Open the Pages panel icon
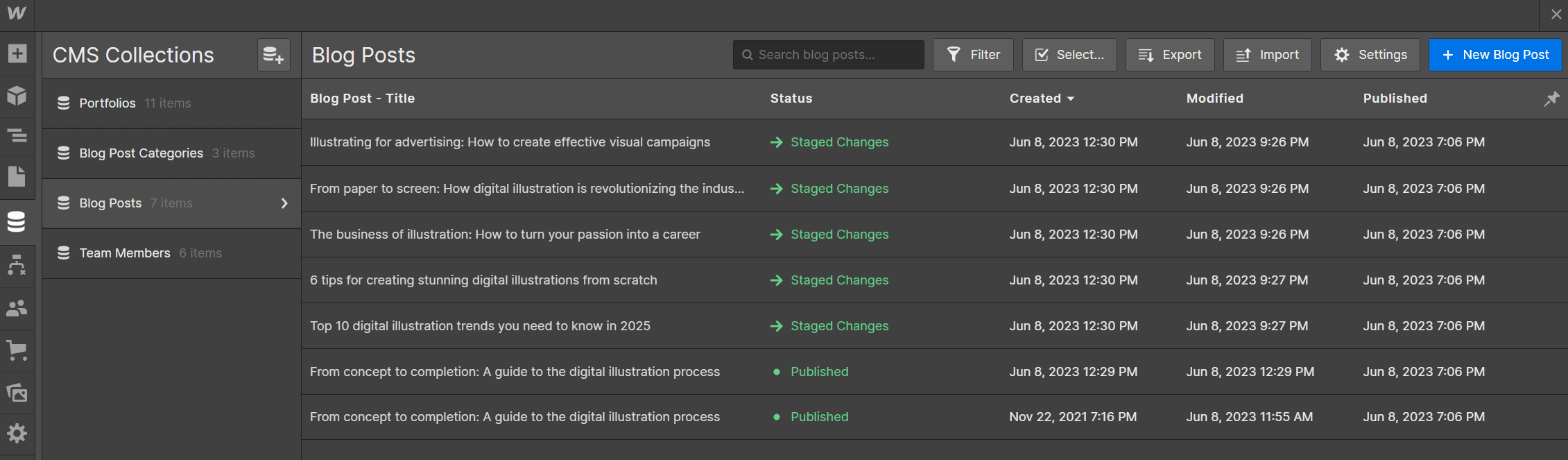The image size is (1568, 460). pos(17,176)
